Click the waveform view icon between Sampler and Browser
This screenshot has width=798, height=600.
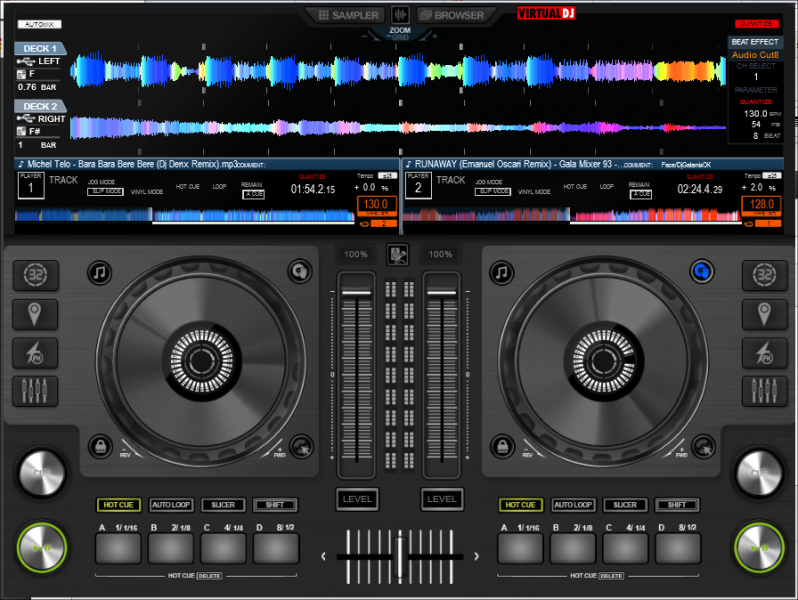(400, 15)
